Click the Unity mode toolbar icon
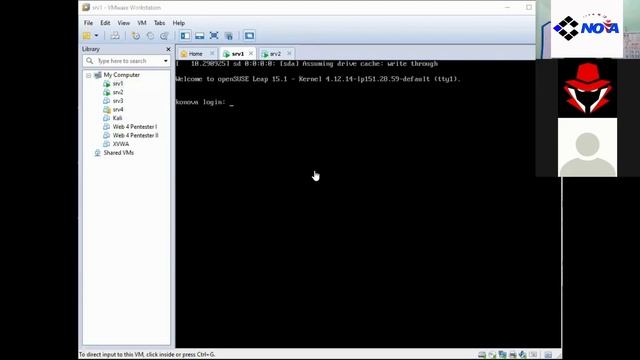The height and width of the screenshot is (360, 640). (229, 36)
